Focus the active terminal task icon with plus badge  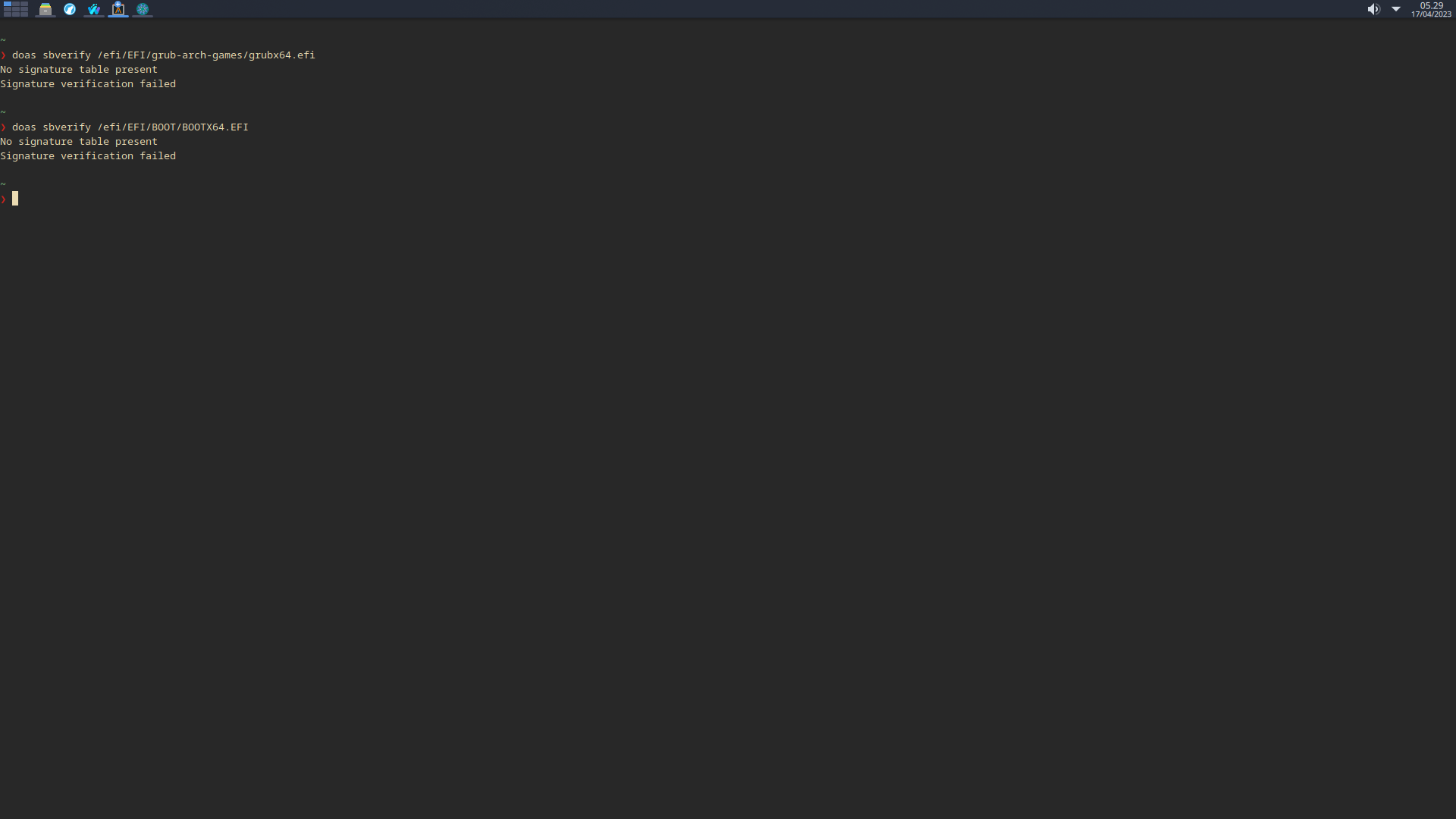tap(118, 8)
